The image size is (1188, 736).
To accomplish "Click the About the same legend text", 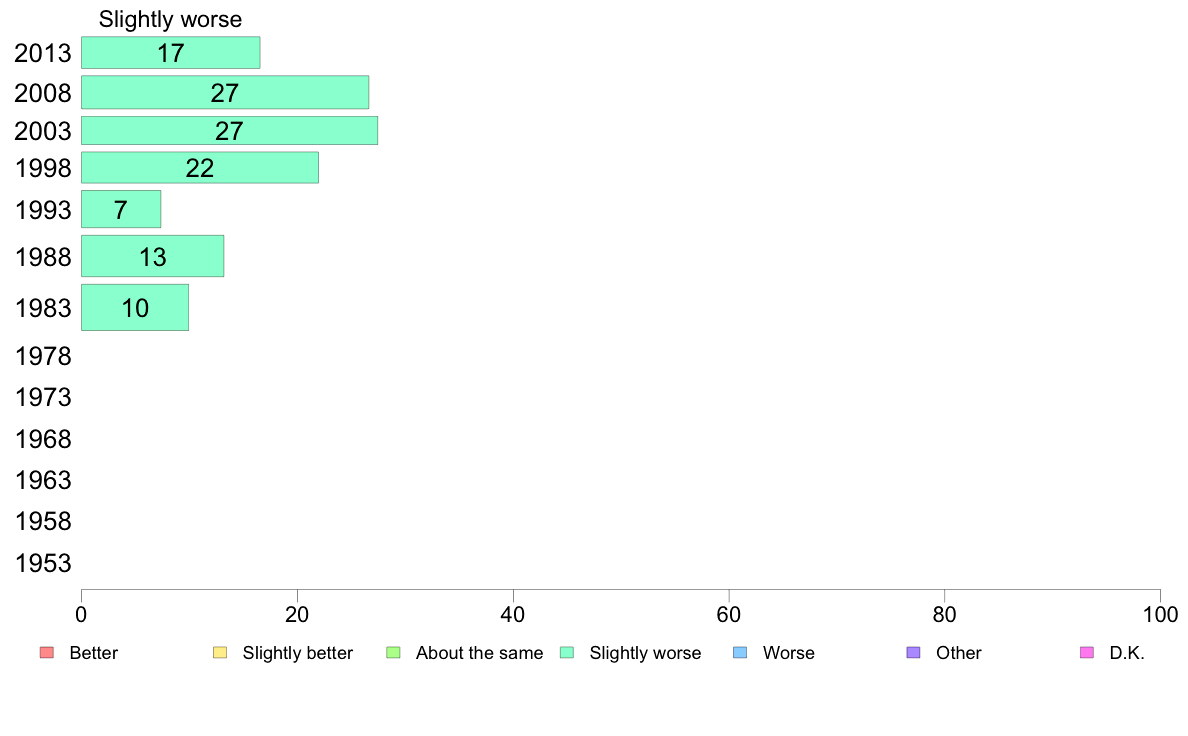I will tap(480, 653).
